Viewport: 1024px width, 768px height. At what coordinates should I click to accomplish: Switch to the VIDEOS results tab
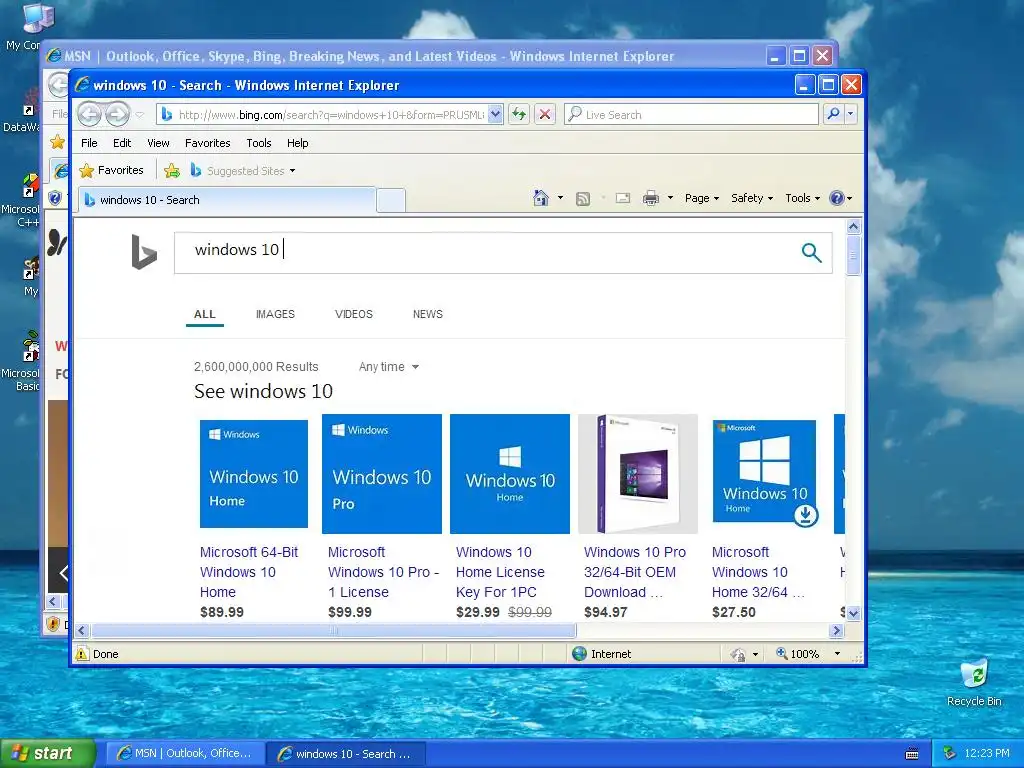353,314
